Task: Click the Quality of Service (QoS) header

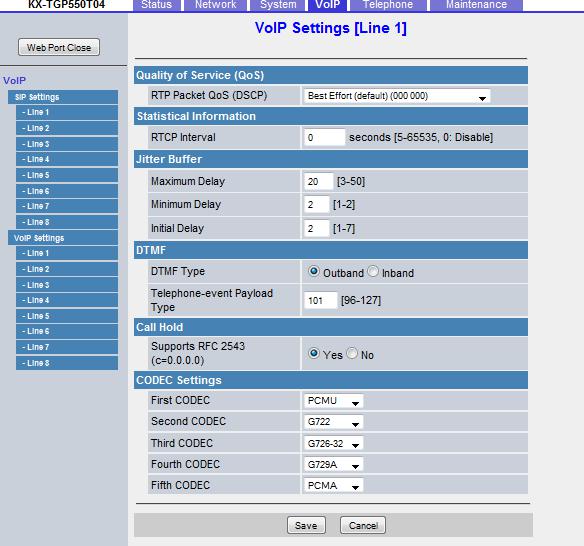Action: click(331, 75)
